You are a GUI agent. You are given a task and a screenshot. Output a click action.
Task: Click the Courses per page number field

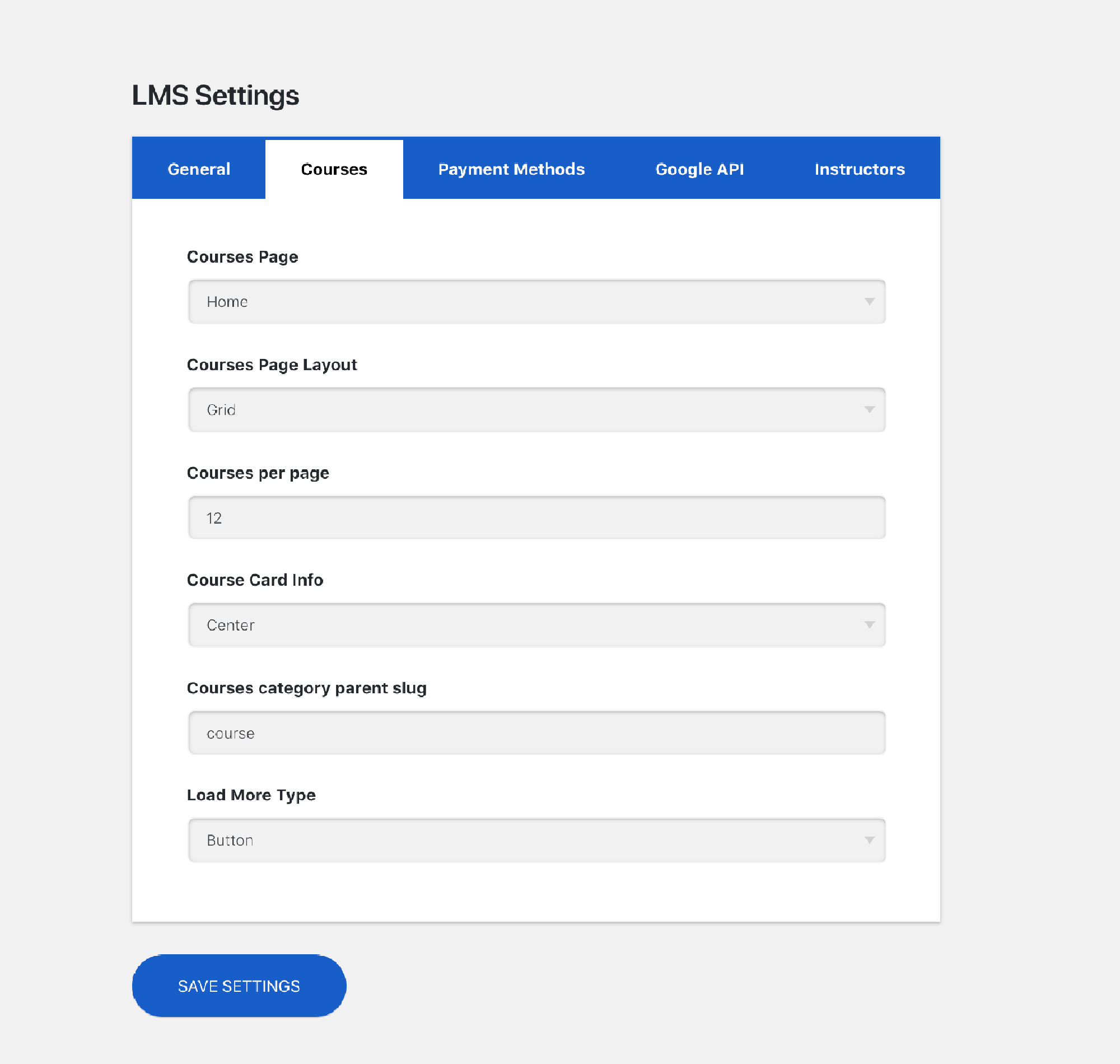point(536,517)
